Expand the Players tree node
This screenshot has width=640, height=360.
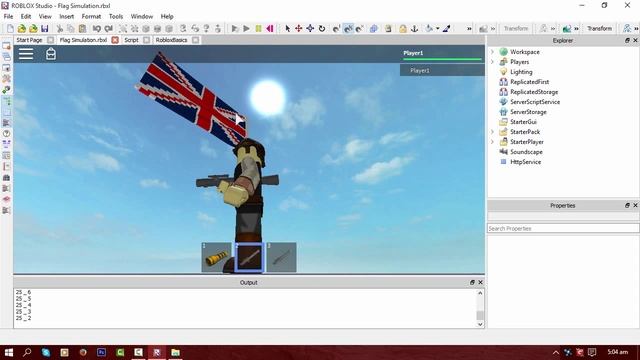point(492,62)
